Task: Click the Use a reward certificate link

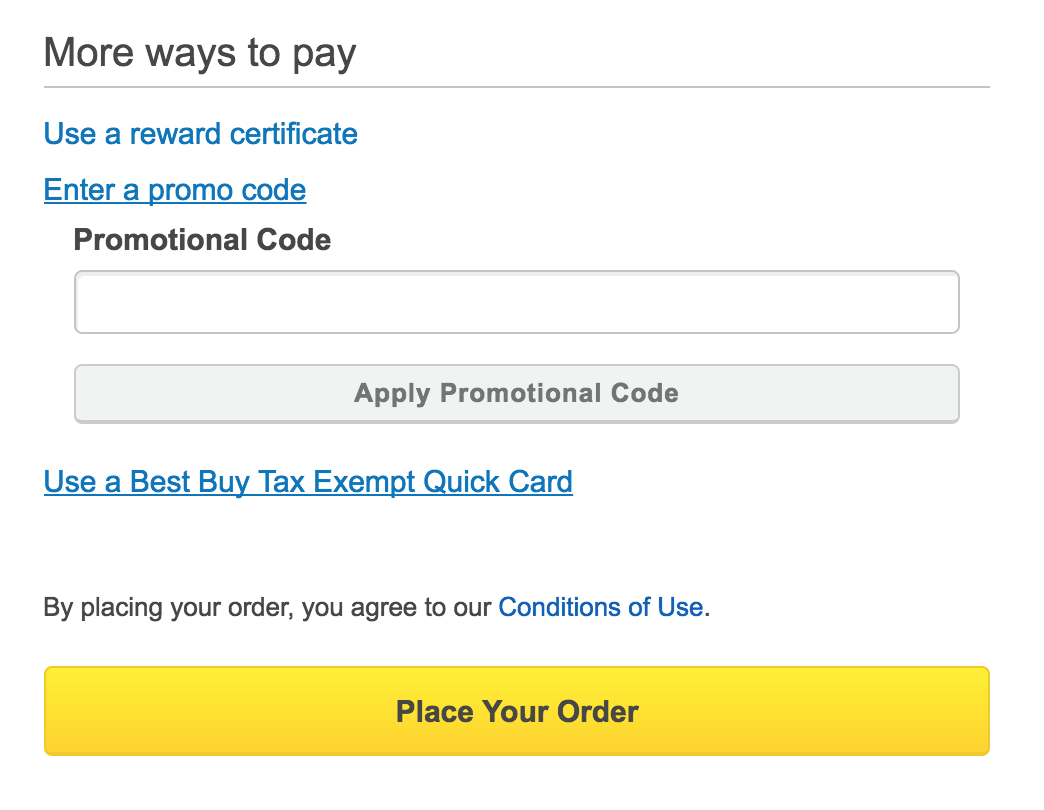Action: coord(200,134)
